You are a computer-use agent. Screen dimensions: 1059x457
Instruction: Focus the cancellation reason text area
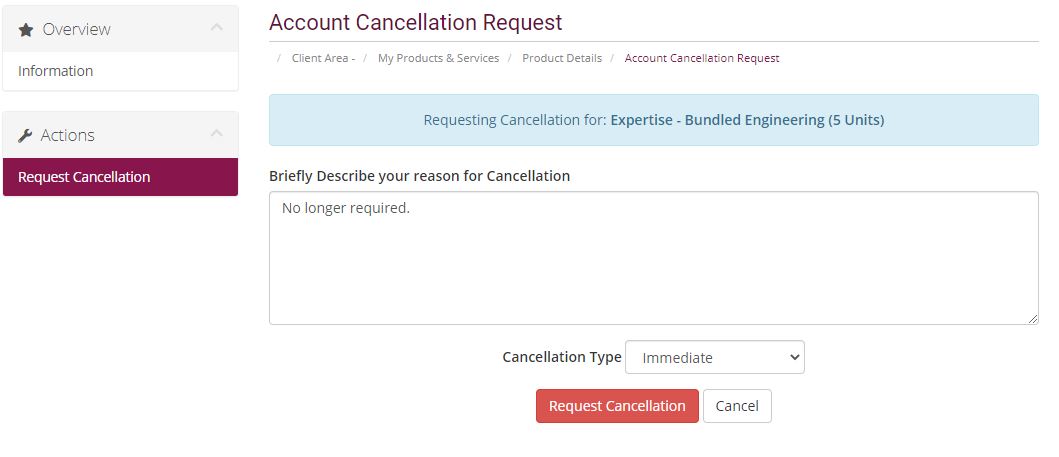tap(654, 258)
